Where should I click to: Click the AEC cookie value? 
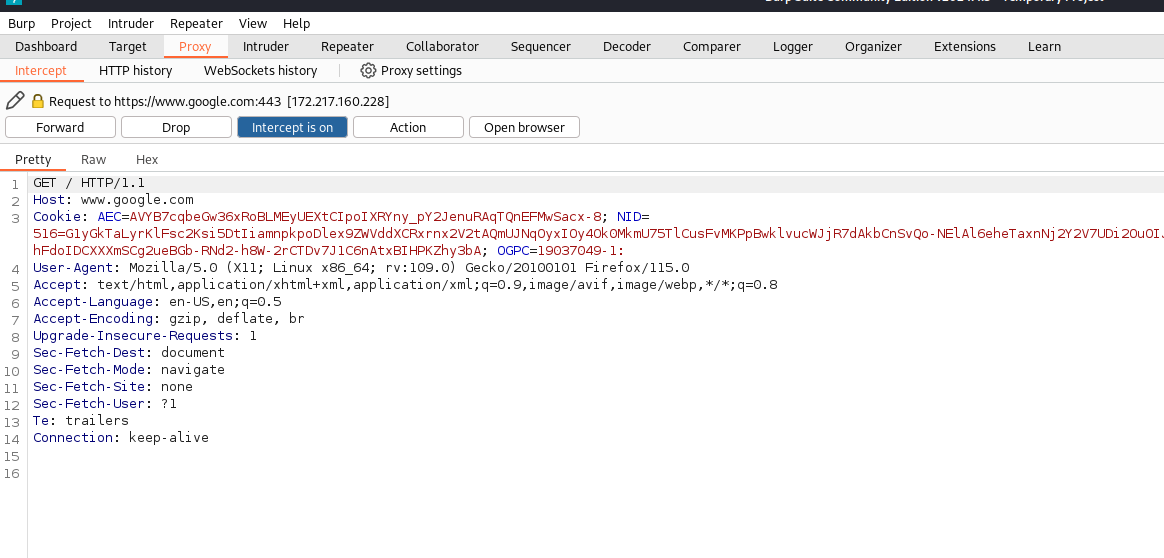[x=365, y=217]
